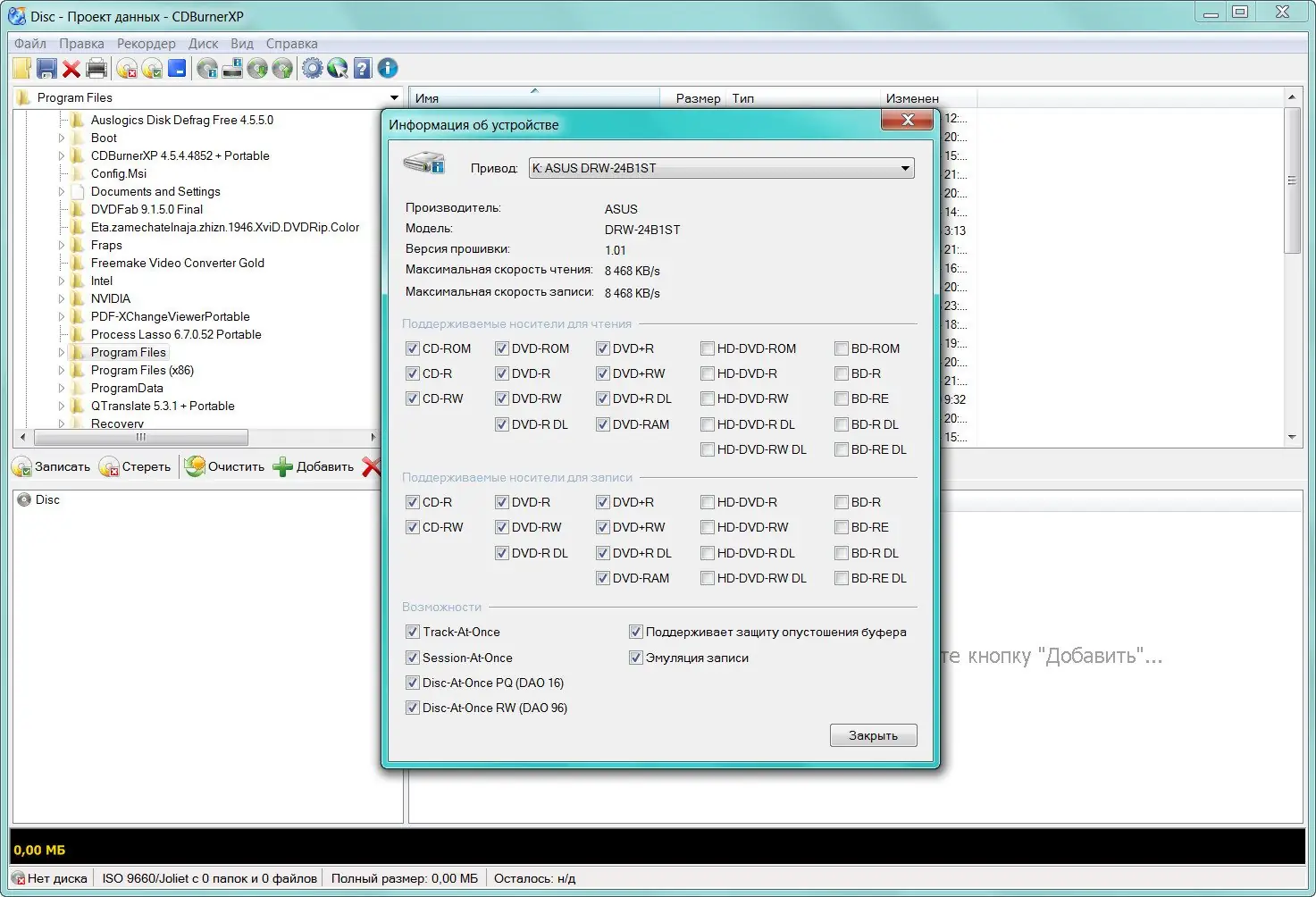Open the Вид menu
This screenshot has height=897, width=1316.
[x=242, y=43]
